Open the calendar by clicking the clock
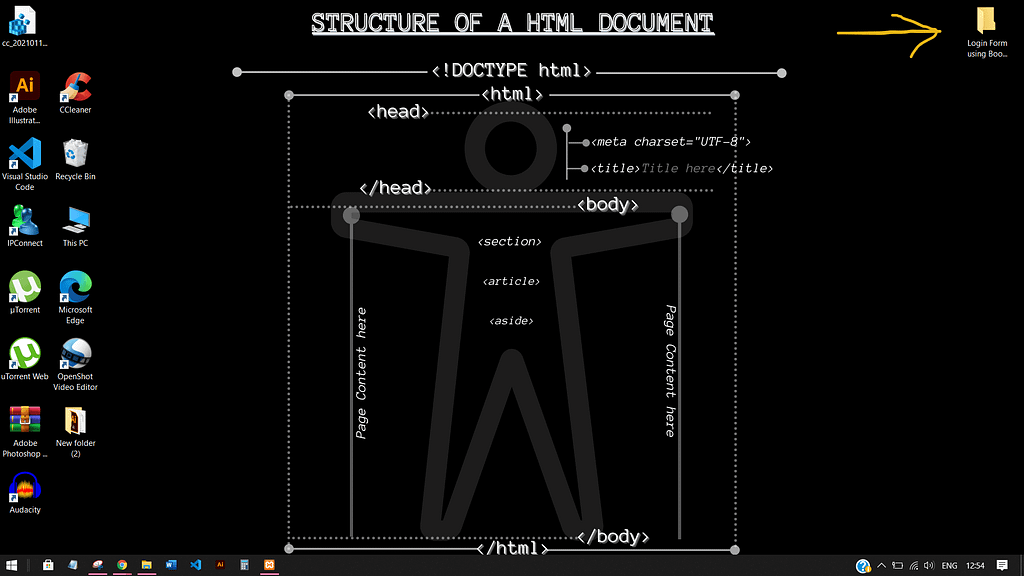This screenshot has width=1024, height=576. point(977,566)
